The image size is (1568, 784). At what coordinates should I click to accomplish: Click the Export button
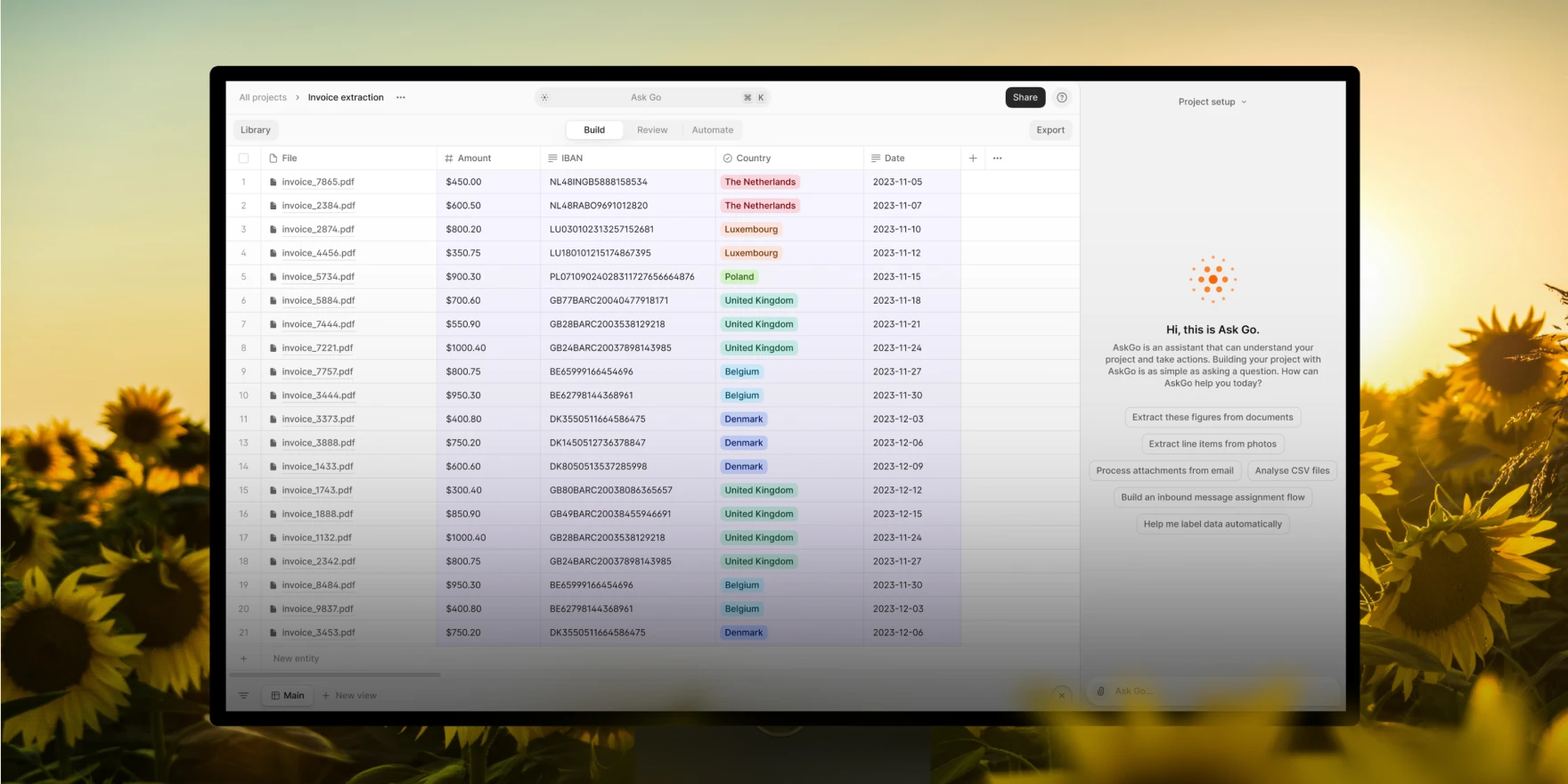pos(1050,130)
